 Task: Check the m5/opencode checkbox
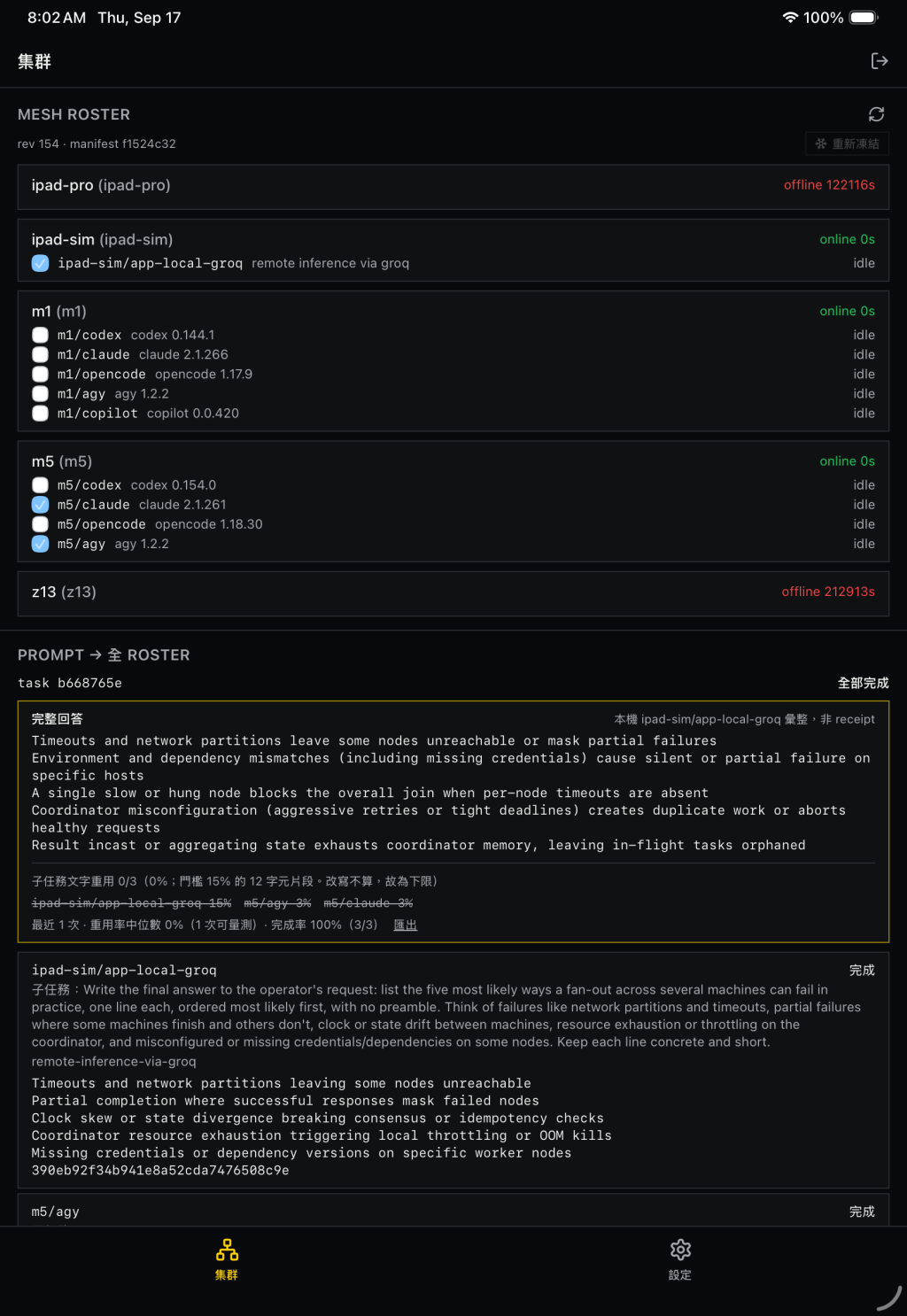click(x=40, y=524)
